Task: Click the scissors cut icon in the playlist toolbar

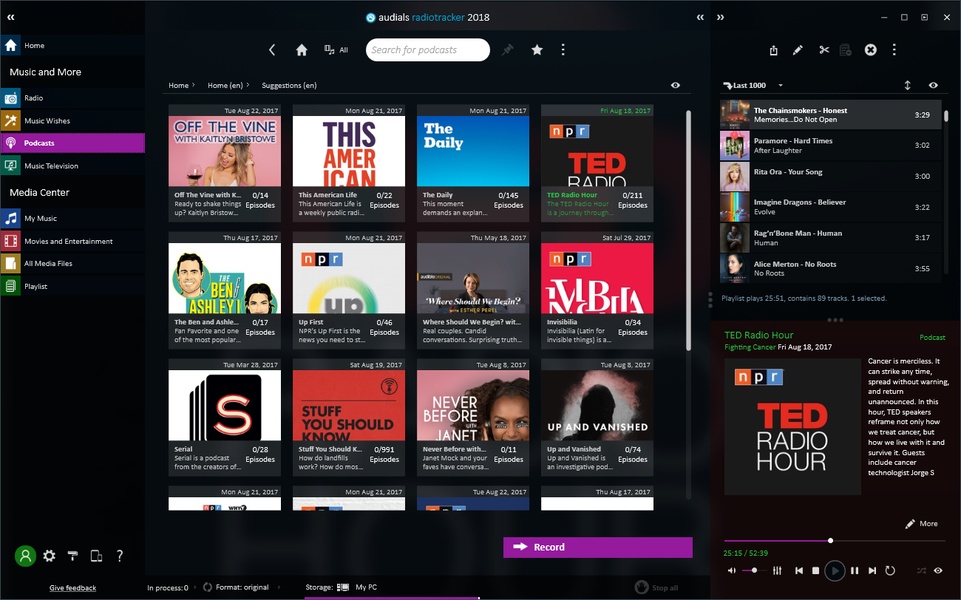Action: (x=824, y=50)
